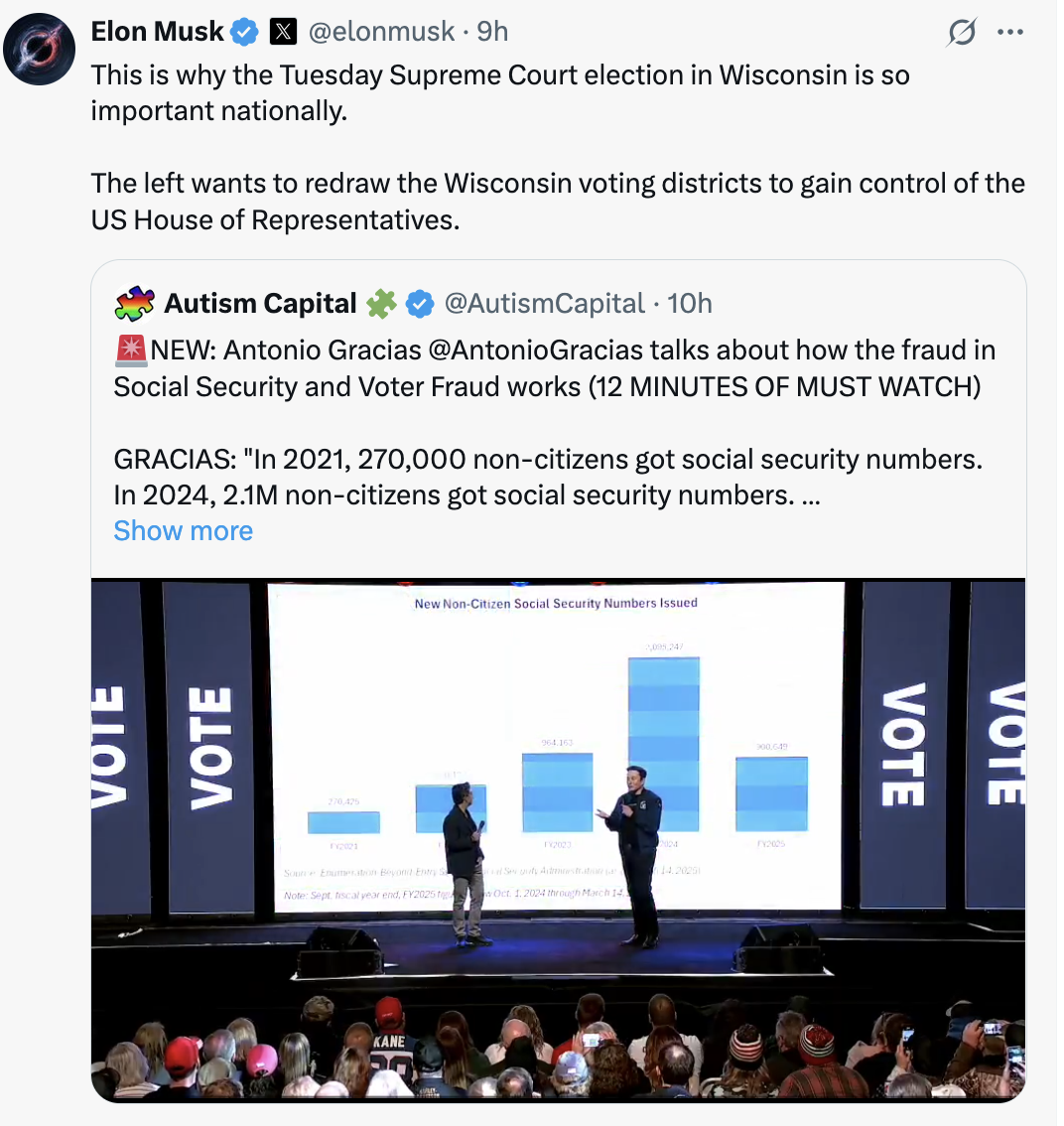The image size is (1064, 1126).
Task: Open Elon Musk's profile avatar
Action: click(41, 48)
